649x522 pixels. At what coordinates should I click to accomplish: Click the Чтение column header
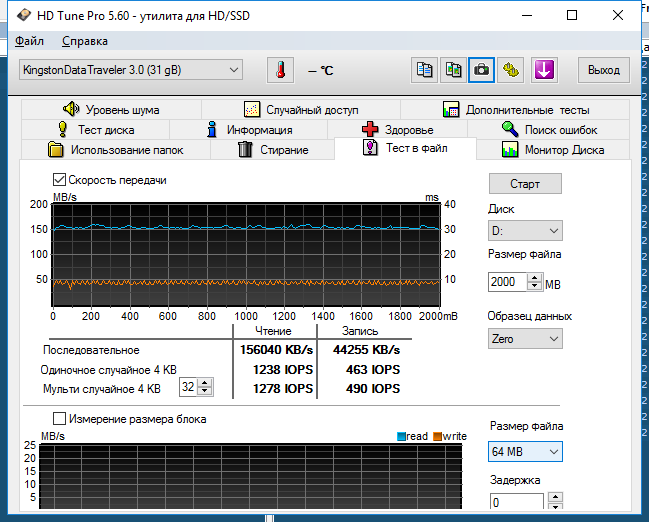point(273,331)
